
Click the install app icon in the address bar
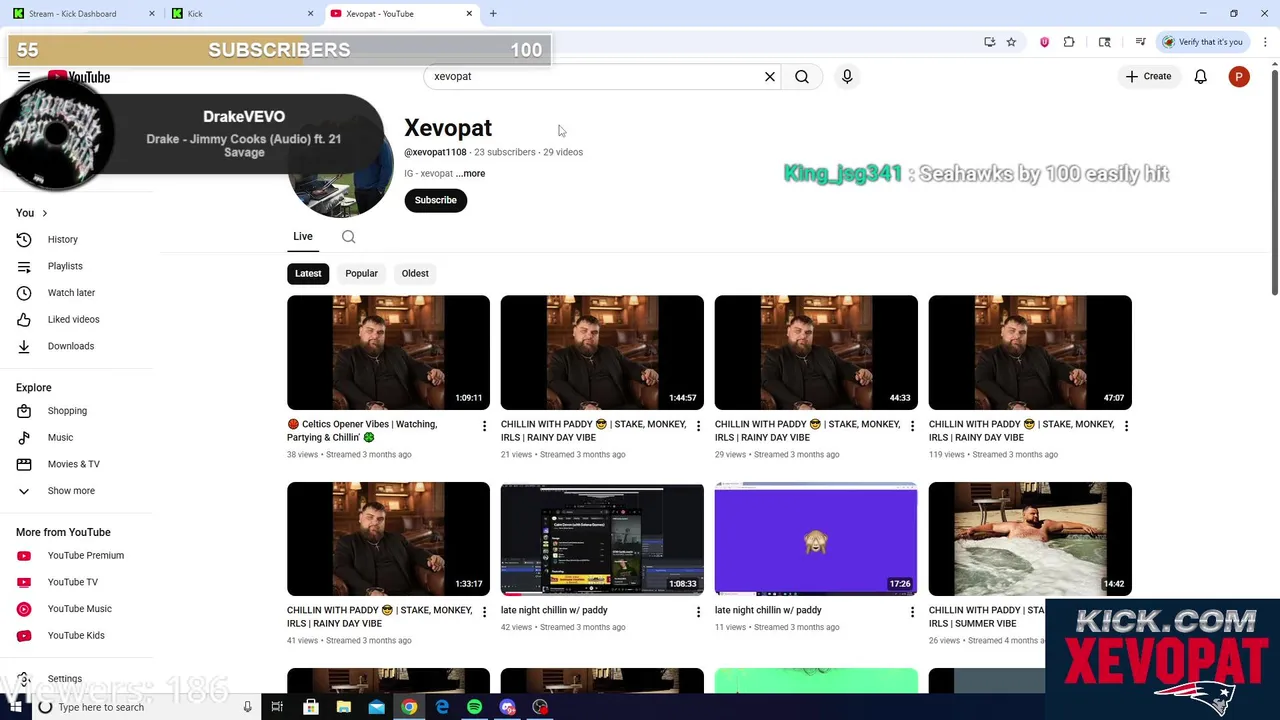tap(989, 42)
